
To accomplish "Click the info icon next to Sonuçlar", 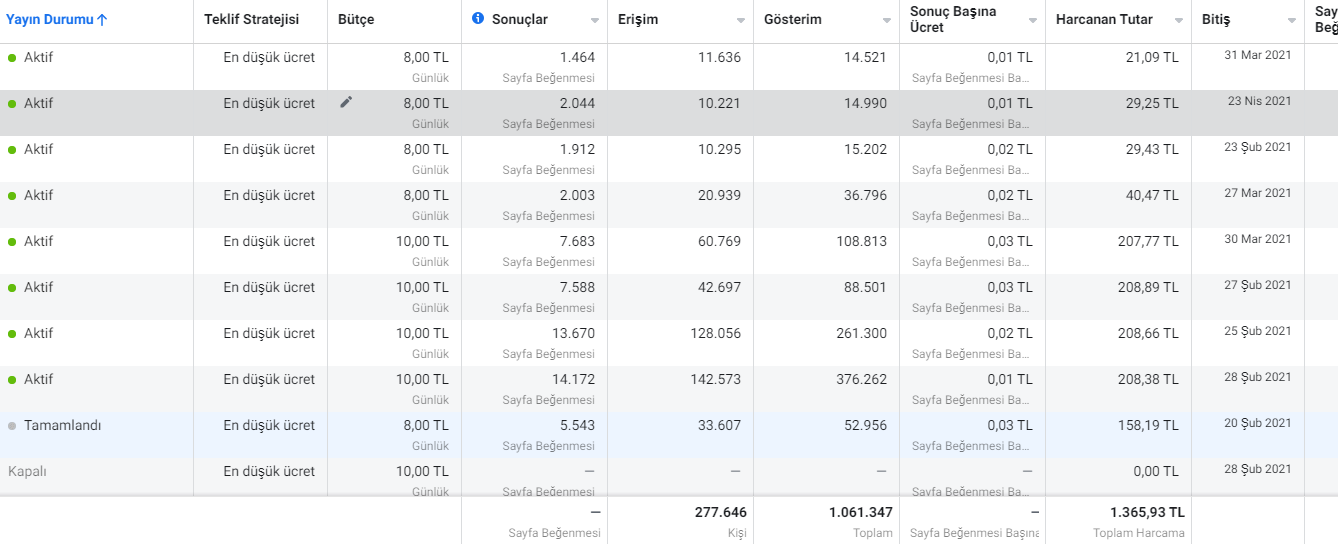I will click(478, 19).
